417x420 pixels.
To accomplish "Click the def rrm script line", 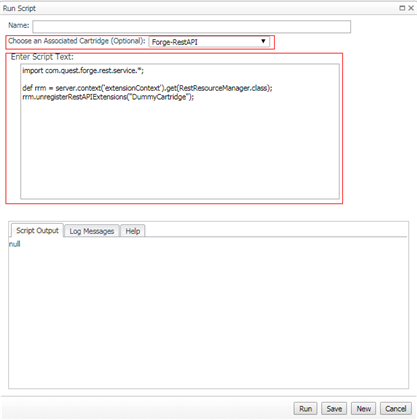I will click(x=147, y=88).
